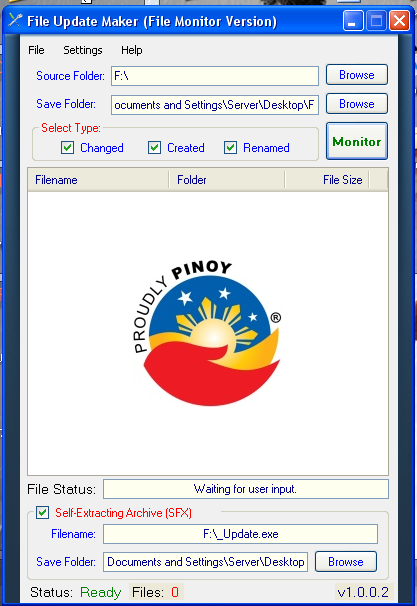Open the Settings menu
417x606 pixels.
click(x=83, y=50)
